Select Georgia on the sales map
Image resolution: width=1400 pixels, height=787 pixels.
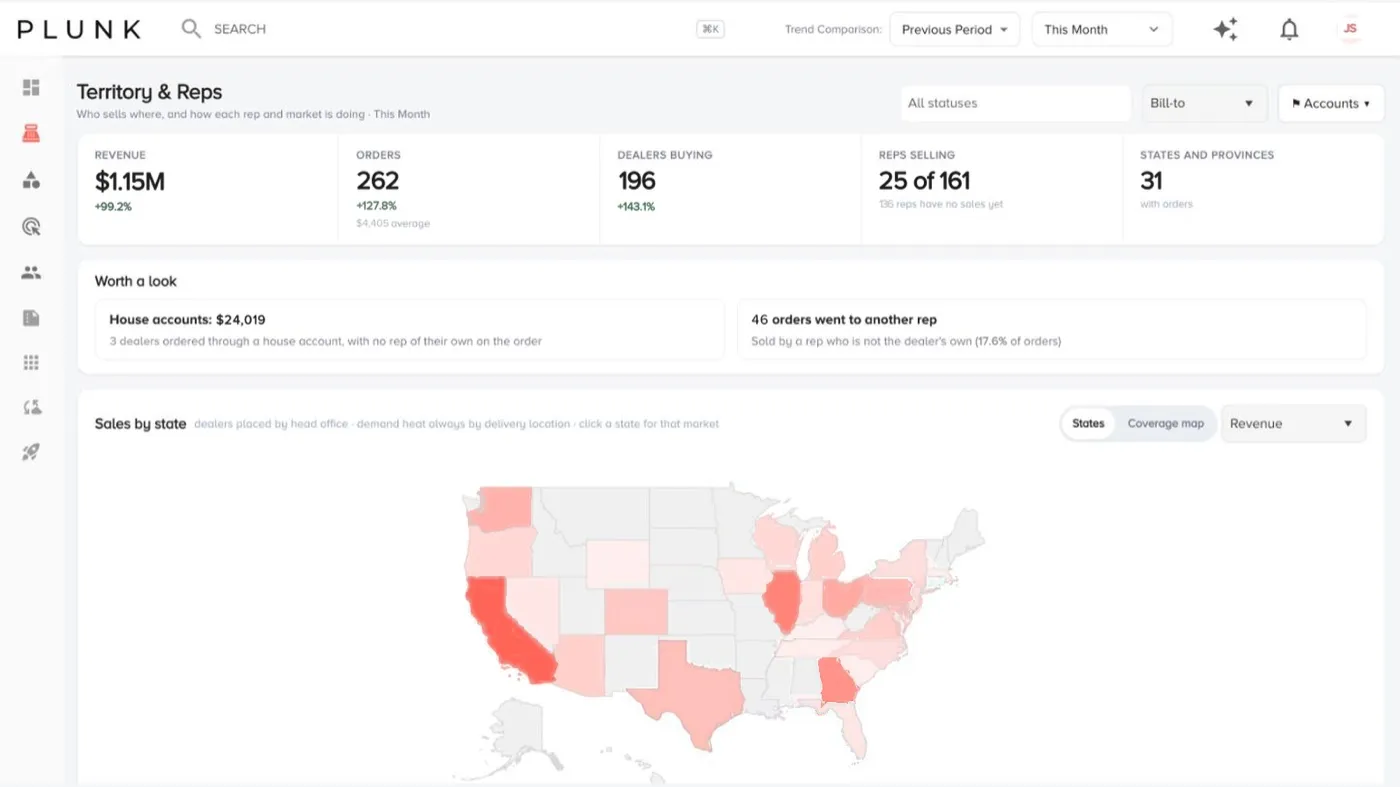click(839, 681)
